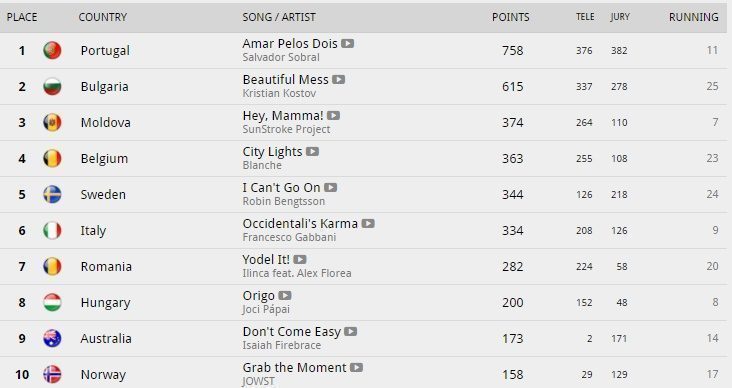Play video for I Can't Go On
Image resolution: width=732 pixels, height=388 pixels.
(x=331, y=187)
